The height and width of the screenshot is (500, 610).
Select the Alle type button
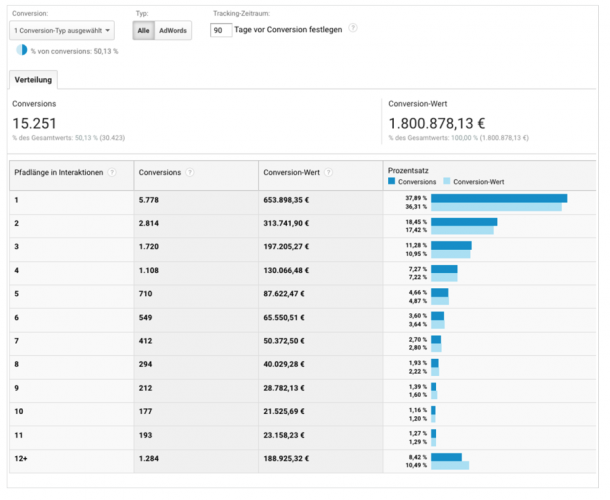pyautogui.click(x=144, y=30)
